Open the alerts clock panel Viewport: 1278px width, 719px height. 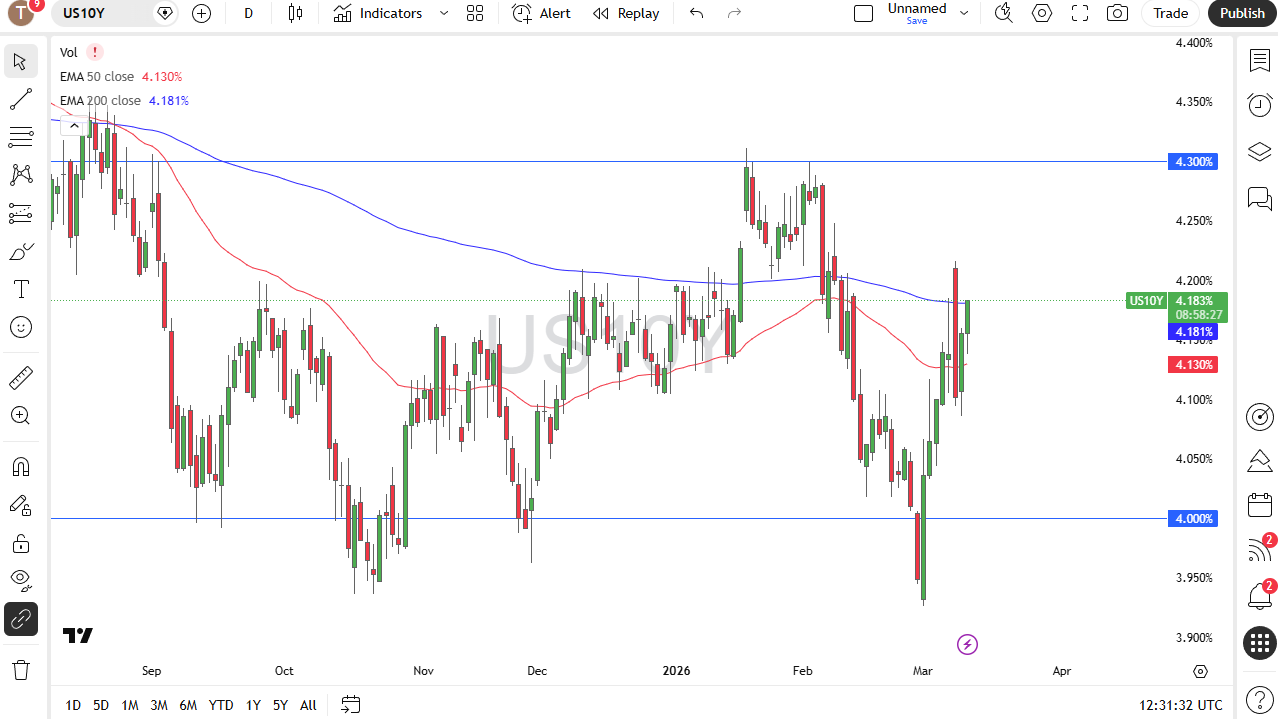(x=1259, y=105)
